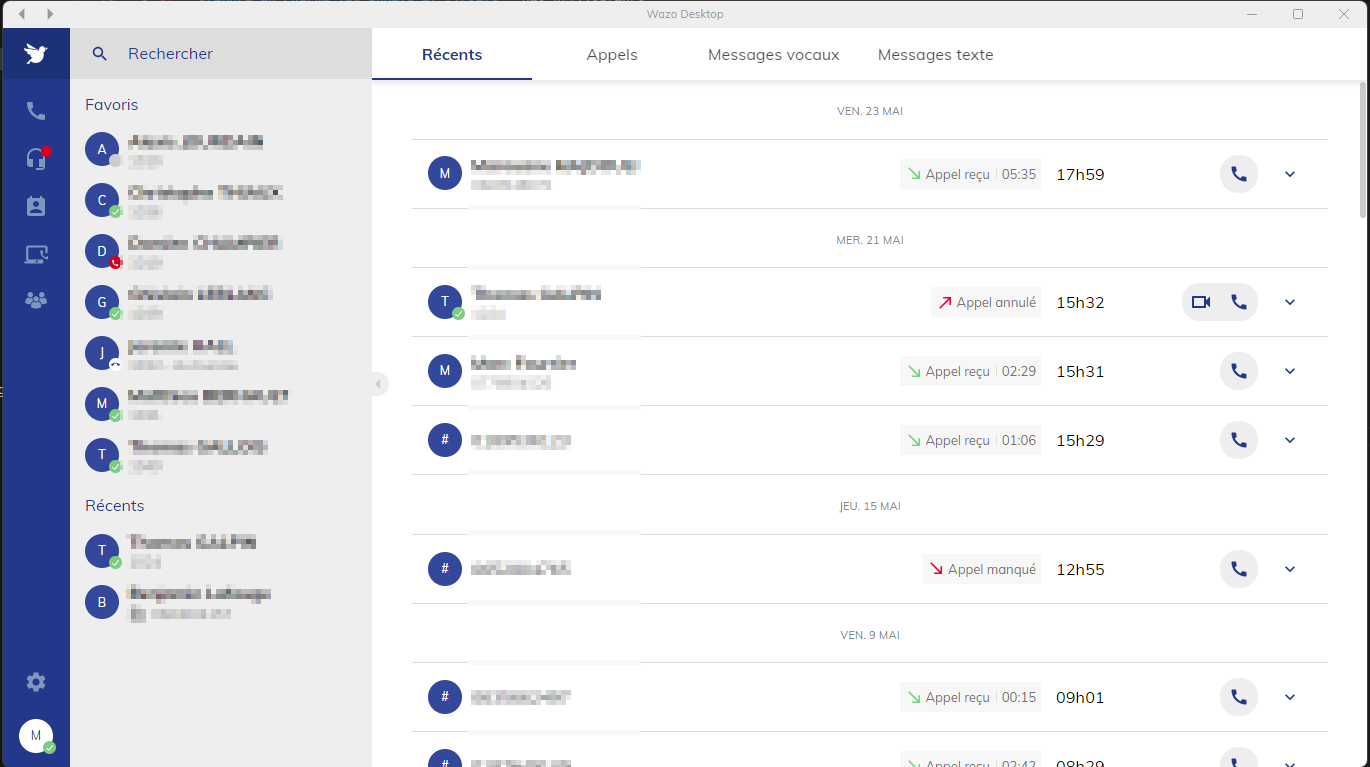1370x767 pixels.
Task: Open user profile avatar at bottom left
Action: [x=36, y=736]
